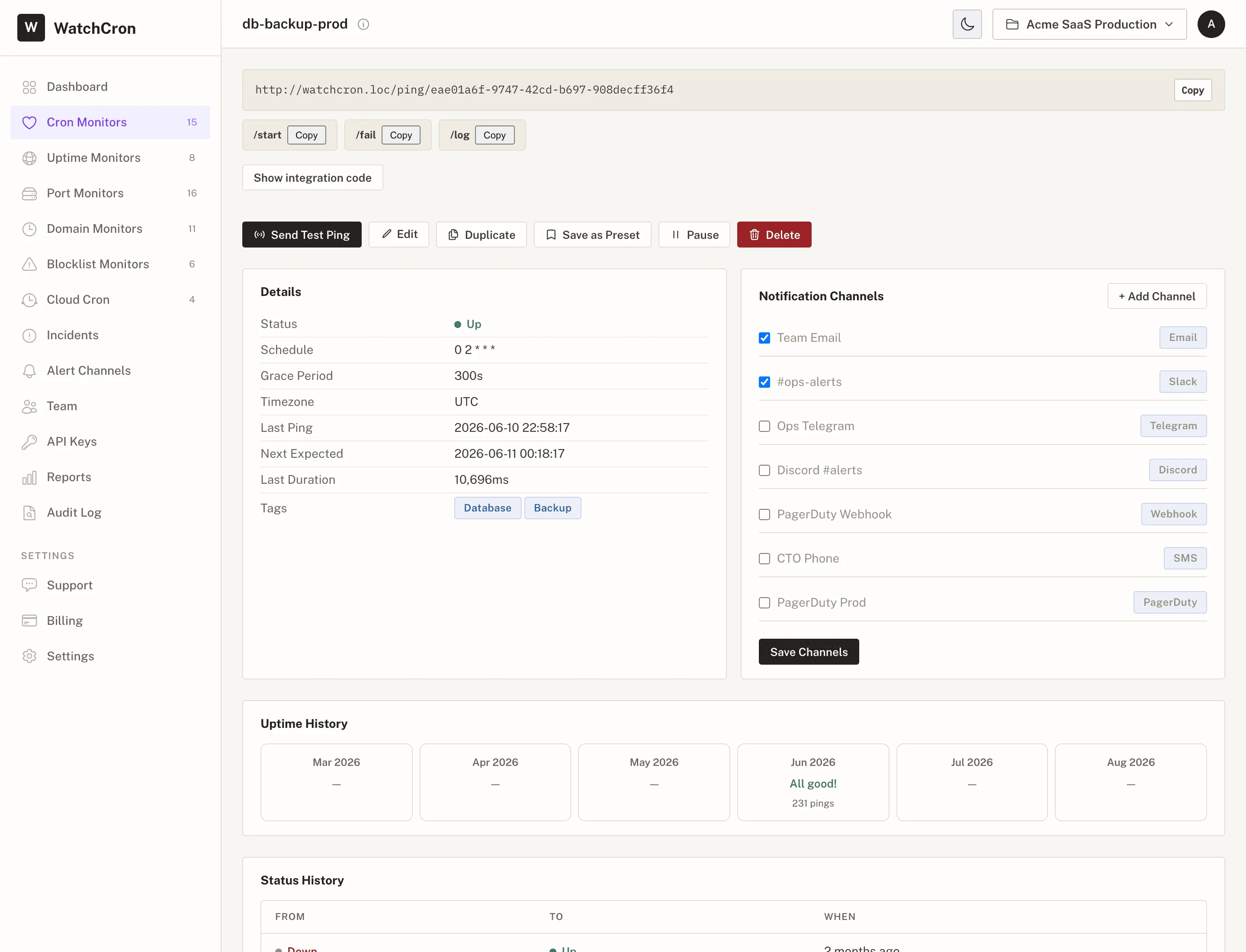The image size is (1246, 952).
Task: Expand Show integration code
Action: [312, 178]
